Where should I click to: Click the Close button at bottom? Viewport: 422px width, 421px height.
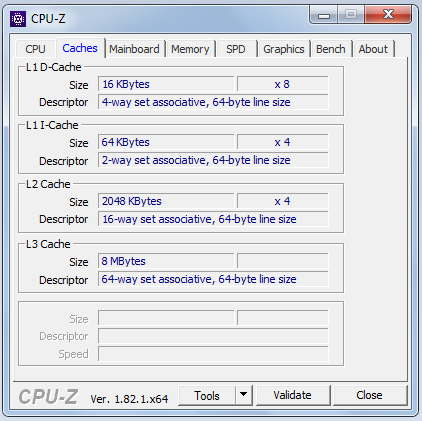click(x=369, y=395)
